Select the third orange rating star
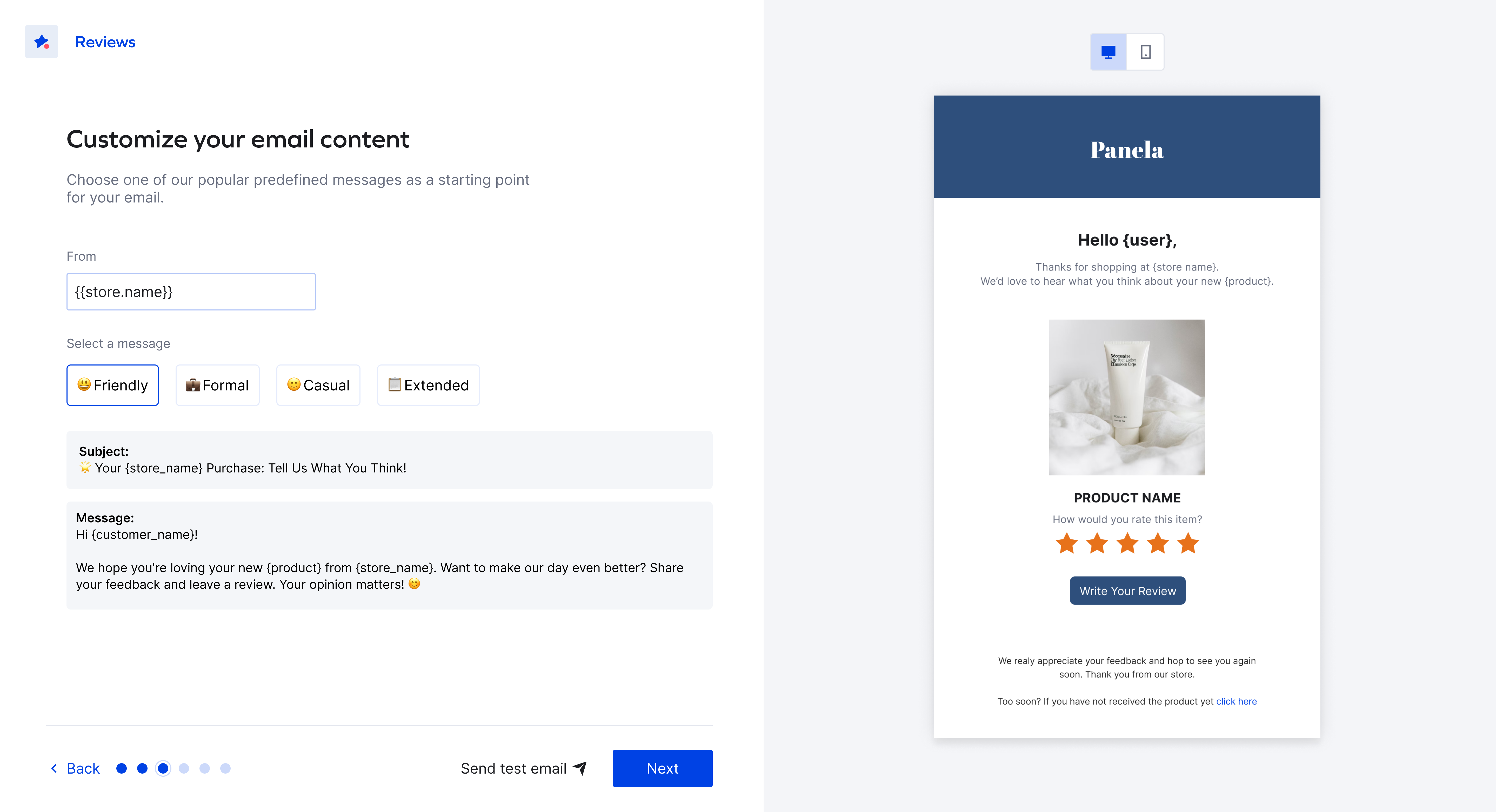Viewport: 1496px width, 812px height. (1127, 544)
